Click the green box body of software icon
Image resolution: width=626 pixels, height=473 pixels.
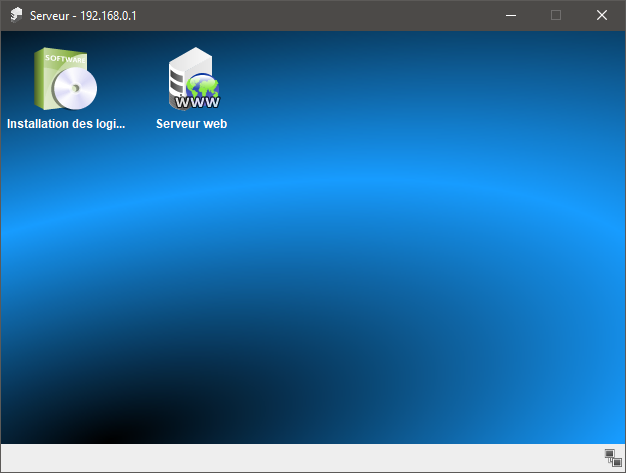pyautogui.click(x=48, y=85)
